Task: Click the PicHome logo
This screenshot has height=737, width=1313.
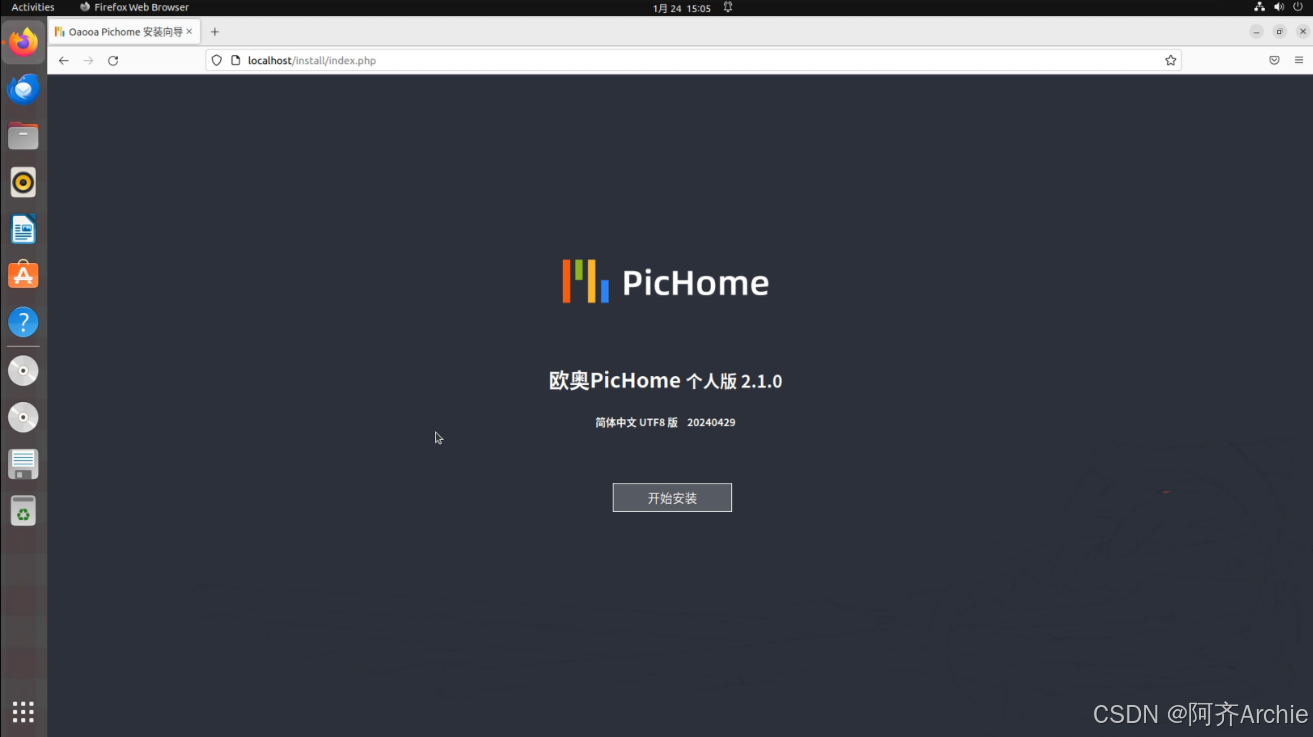Action: coord(665,281)
